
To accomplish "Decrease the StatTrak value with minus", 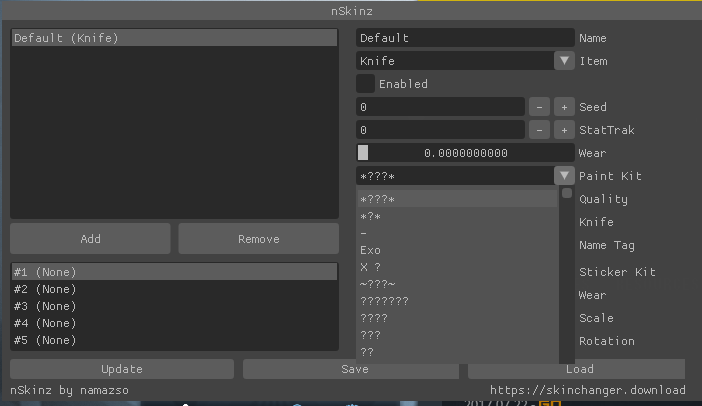I will [x=539, y=130].
